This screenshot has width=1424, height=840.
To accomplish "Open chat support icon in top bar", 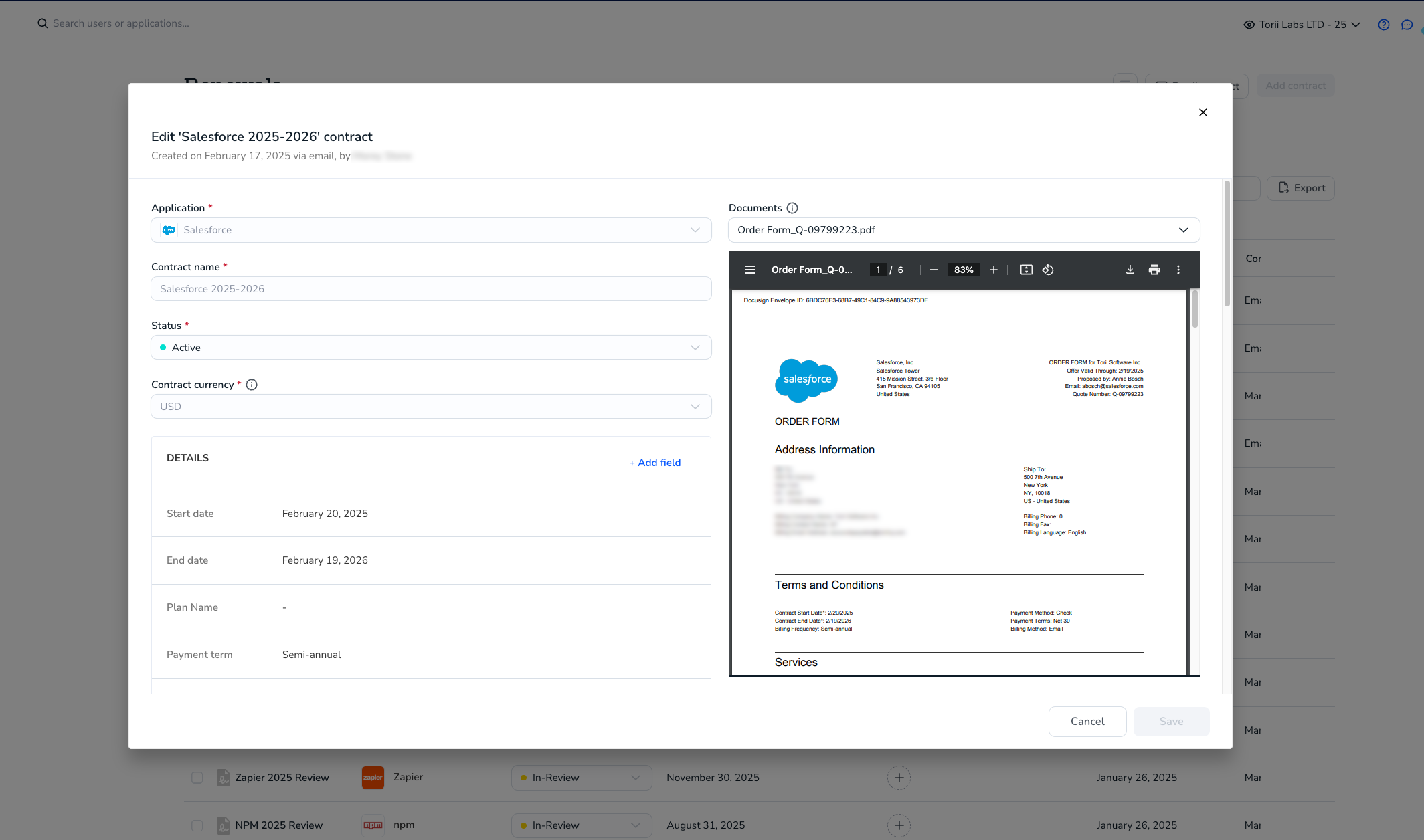I will pos(1407,25).
